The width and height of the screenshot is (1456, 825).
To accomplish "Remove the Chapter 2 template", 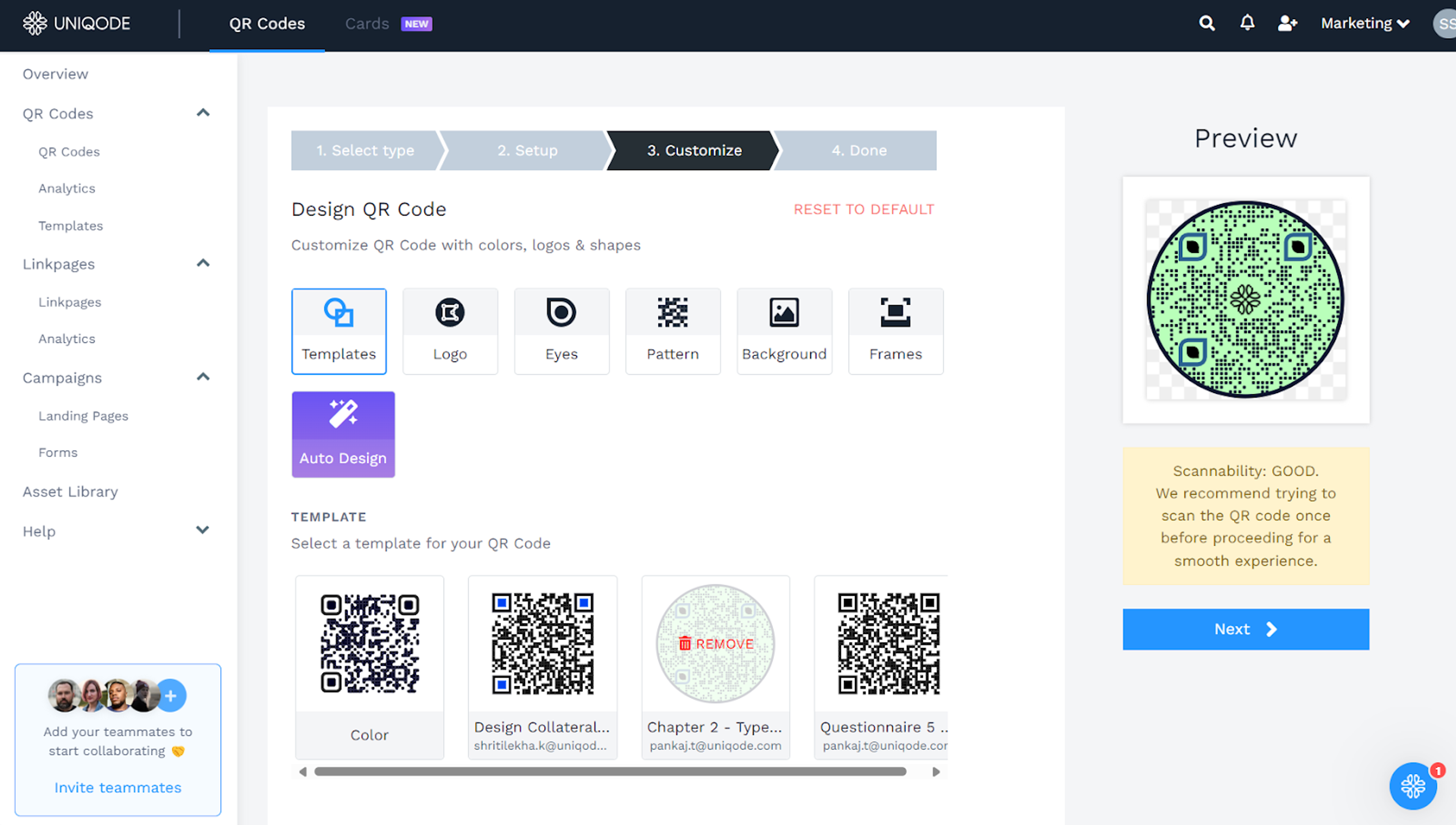I will click(716, 644).
